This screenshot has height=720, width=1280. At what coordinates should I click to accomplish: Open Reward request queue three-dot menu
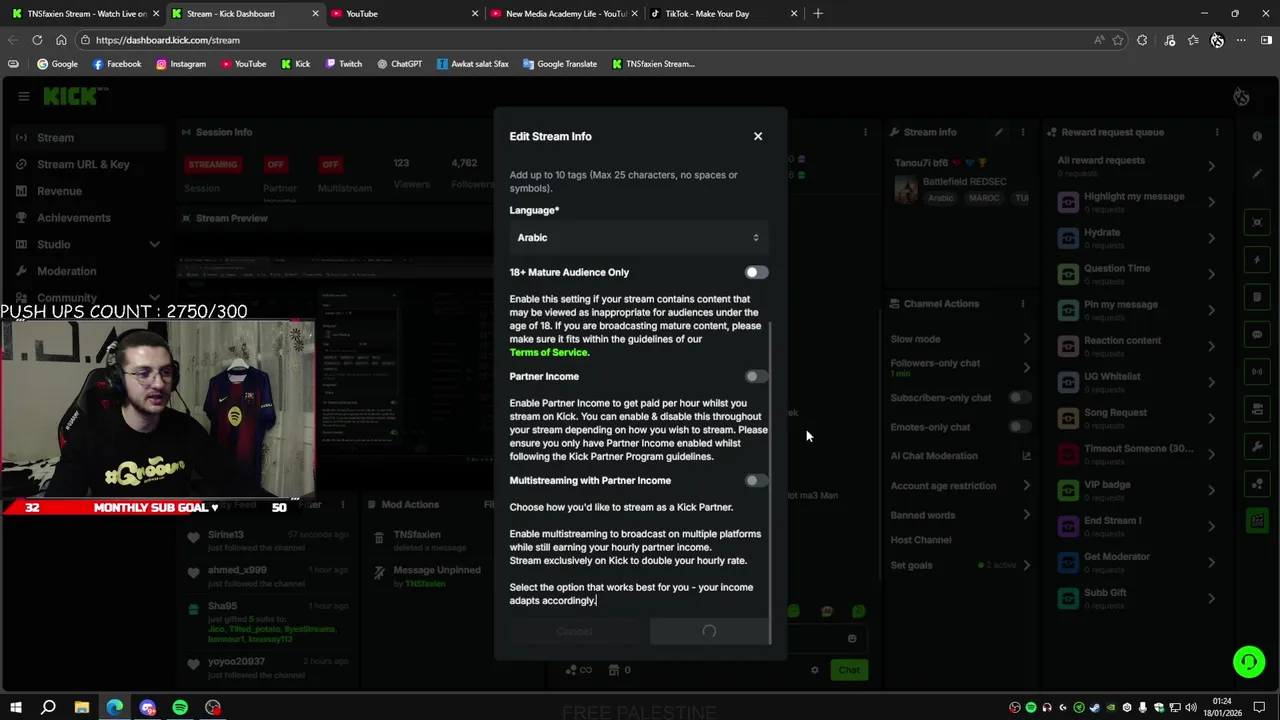point(1217,132)
